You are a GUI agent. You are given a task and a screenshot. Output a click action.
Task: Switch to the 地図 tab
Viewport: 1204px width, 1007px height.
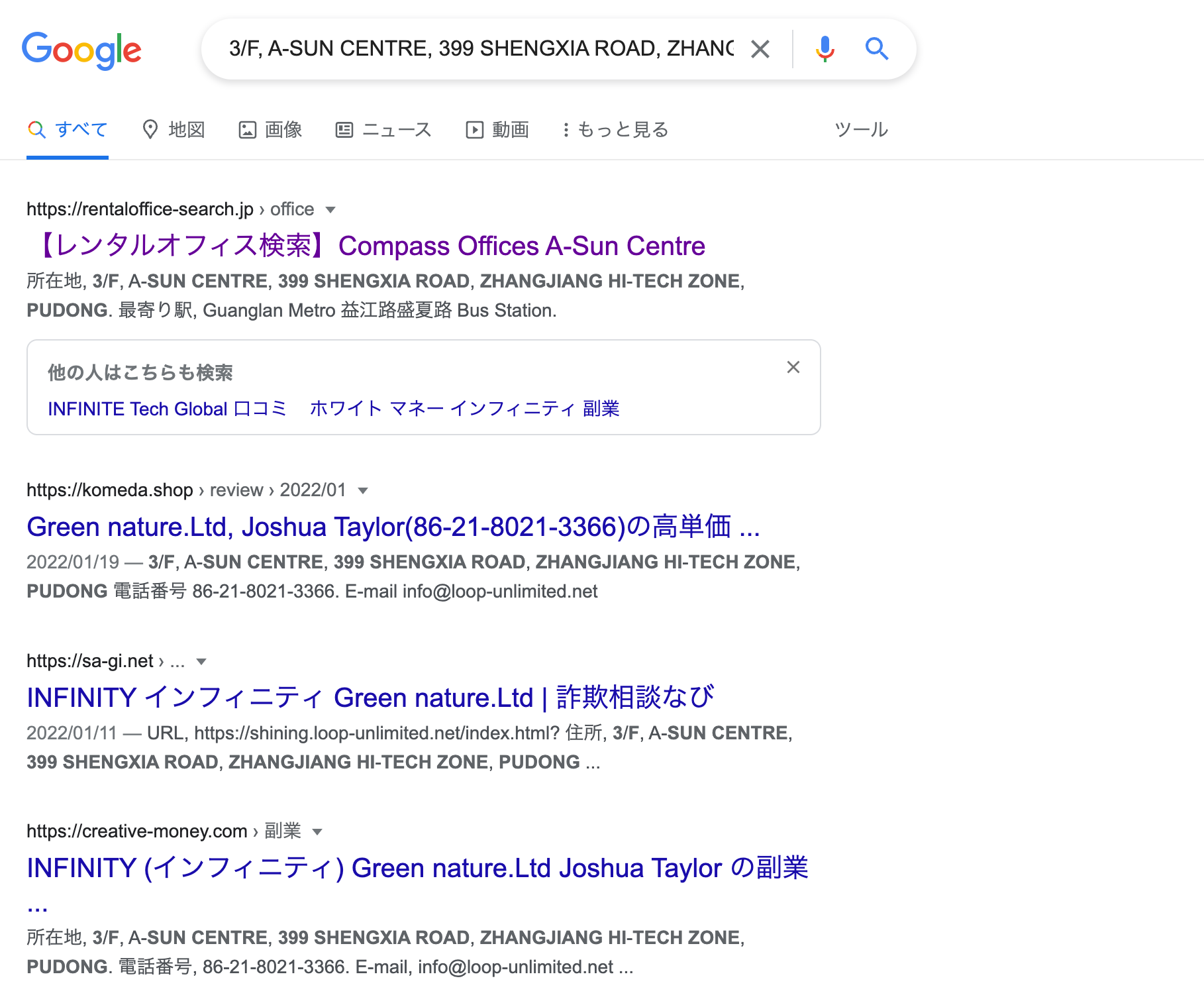(x=174, y=130)
